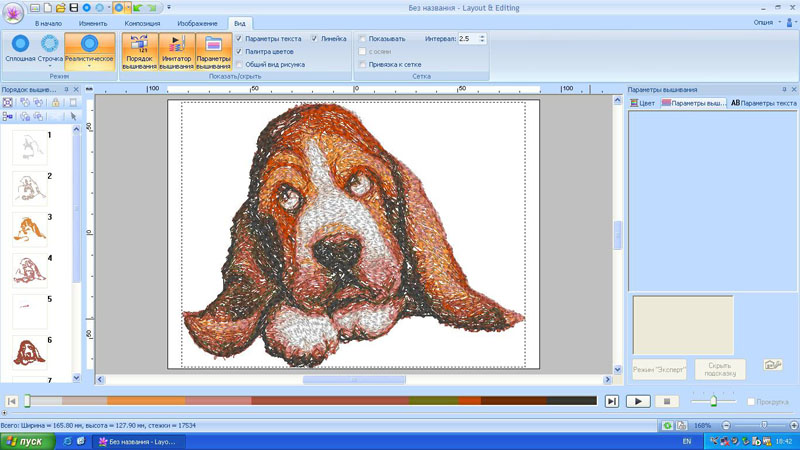This screenshot has width=800, height=450.
Task: Open the Изображение ribbon tab
Action: pos(198,22)
